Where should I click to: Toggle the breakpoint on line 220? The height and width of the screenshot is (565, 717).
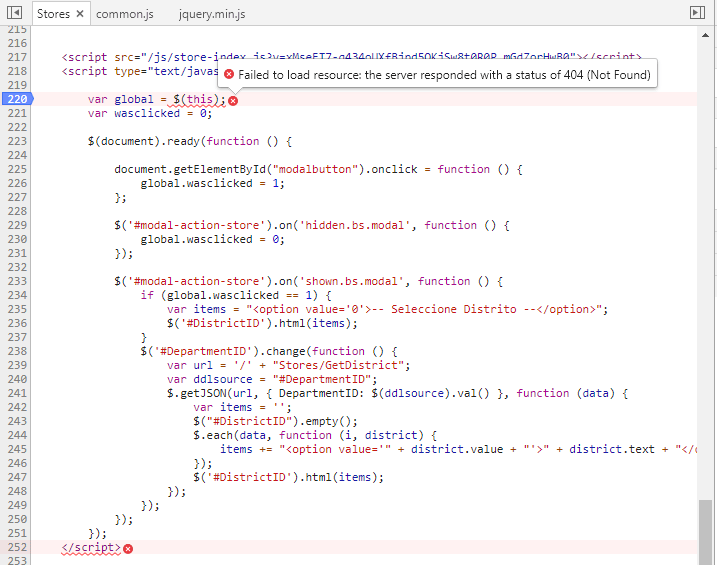(17, 99)
